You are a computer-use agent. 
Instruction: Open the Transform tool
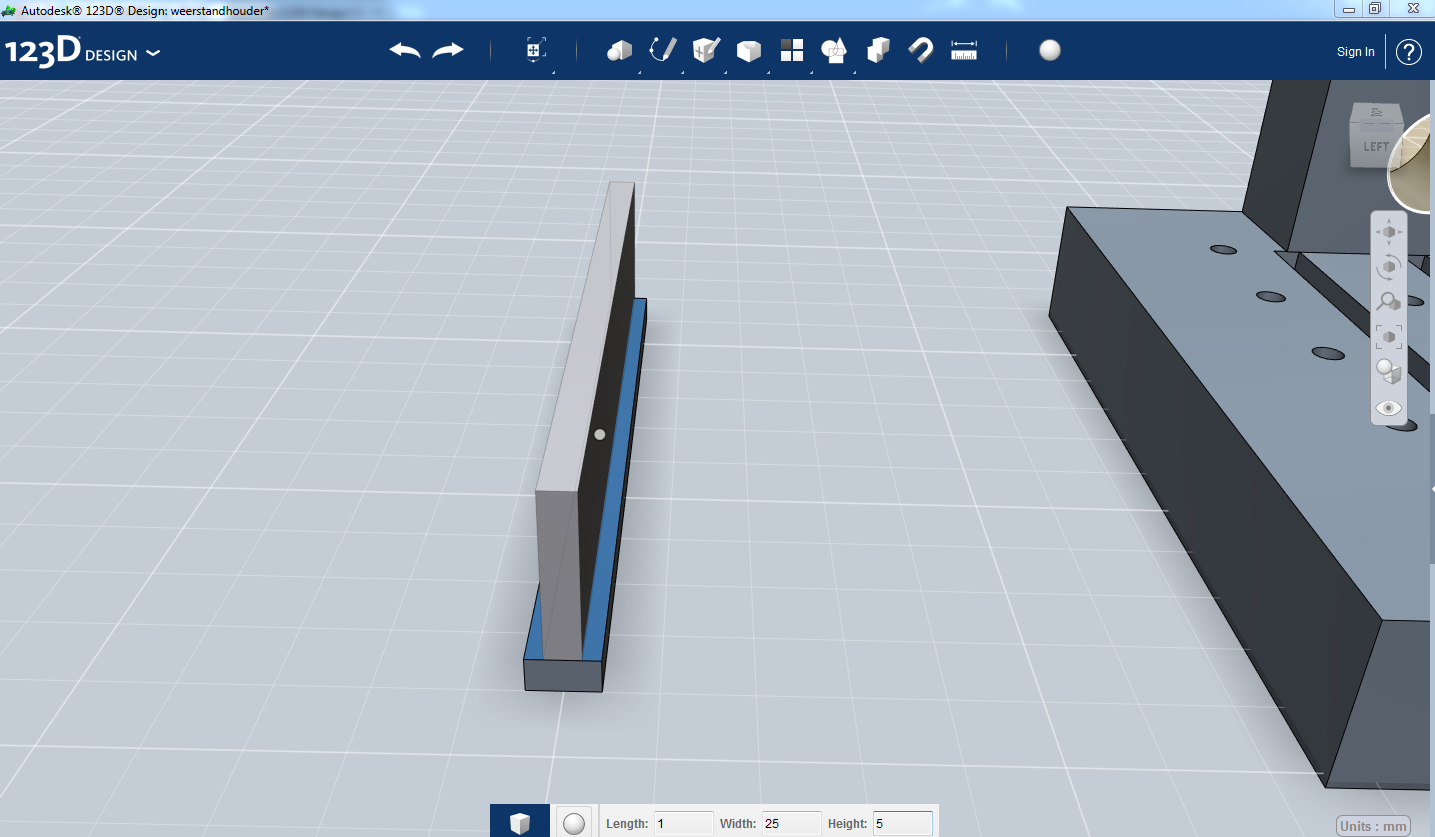coord(536,51)
